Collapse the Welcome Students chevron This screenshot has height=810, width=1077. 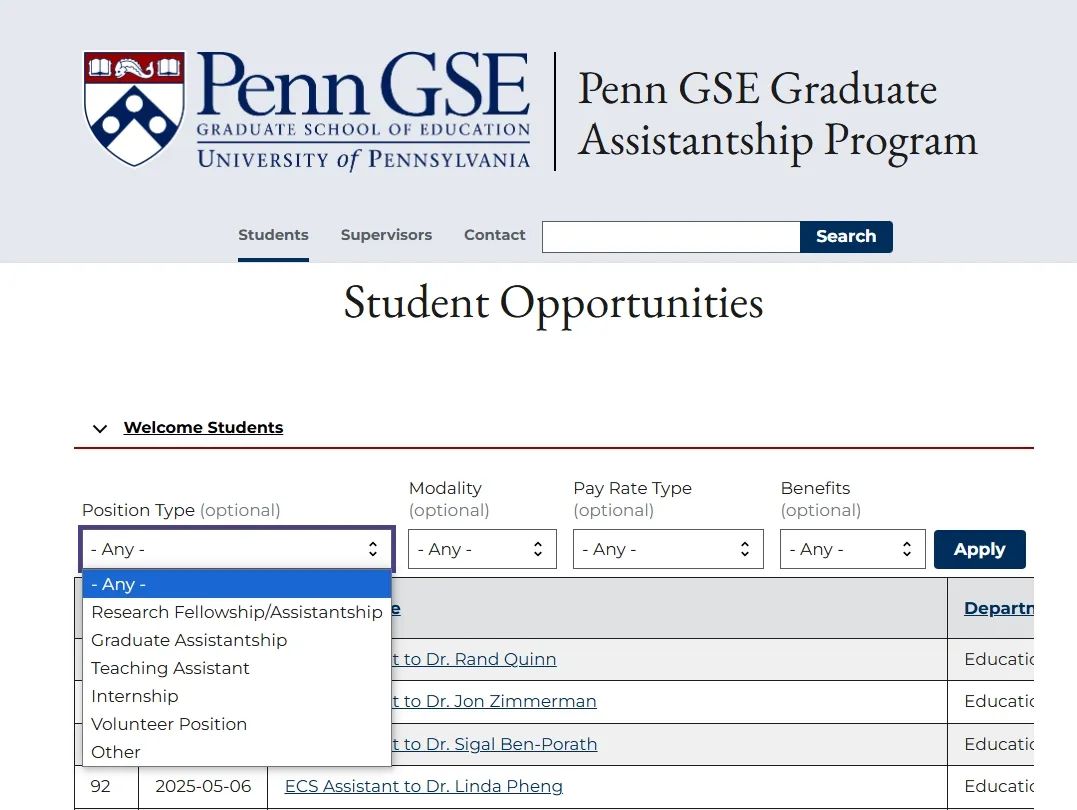click(x=100, y=428)
